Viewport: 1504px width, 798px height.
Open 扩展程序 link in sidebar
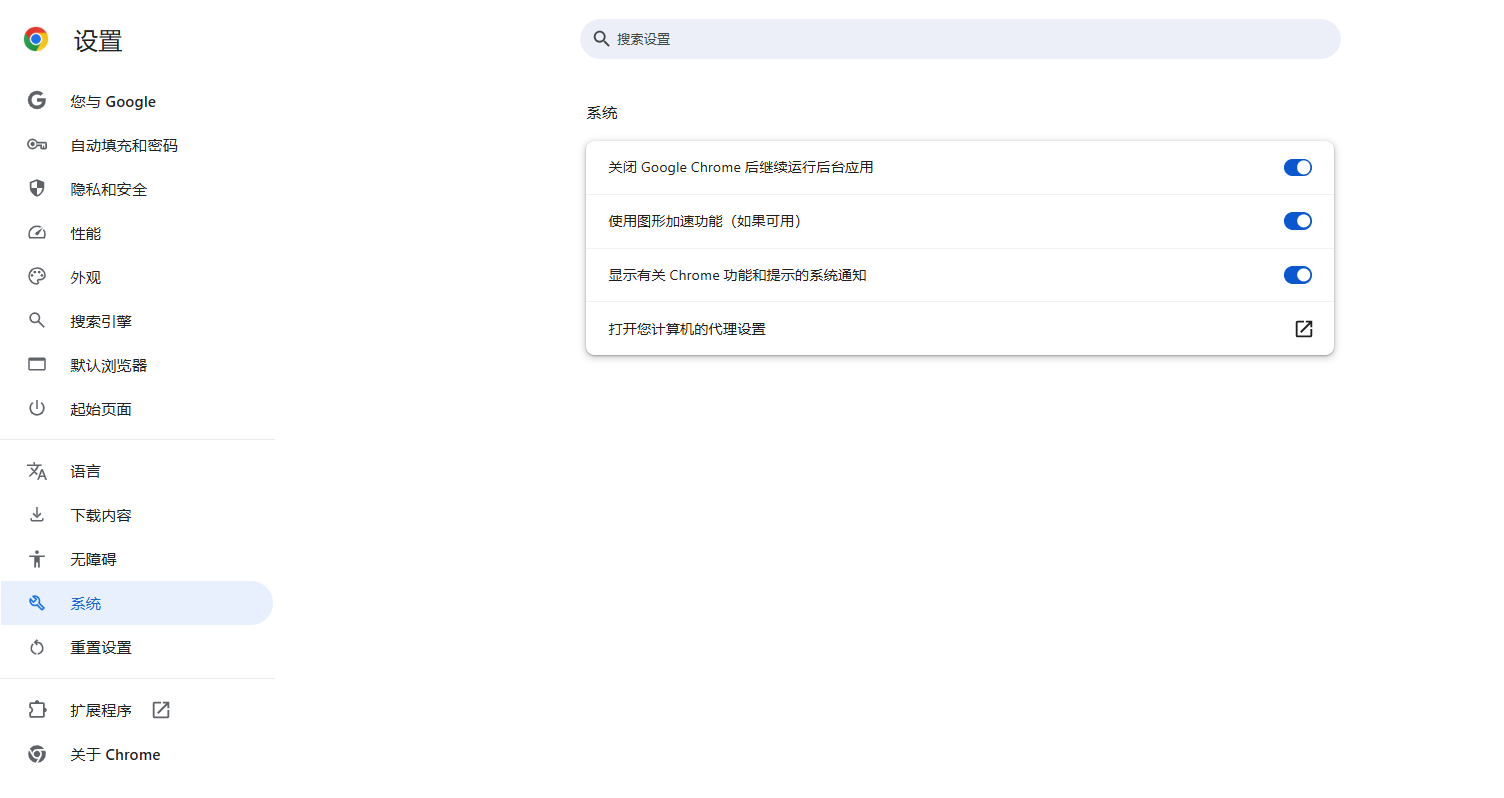(137, 710)
